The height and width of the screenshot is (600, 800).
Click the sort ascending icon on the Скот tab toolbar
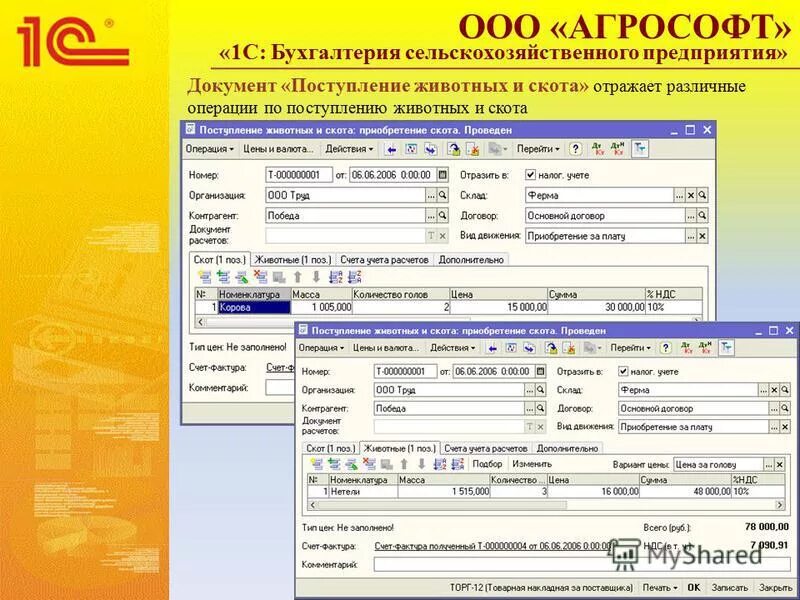pos(335,277)
